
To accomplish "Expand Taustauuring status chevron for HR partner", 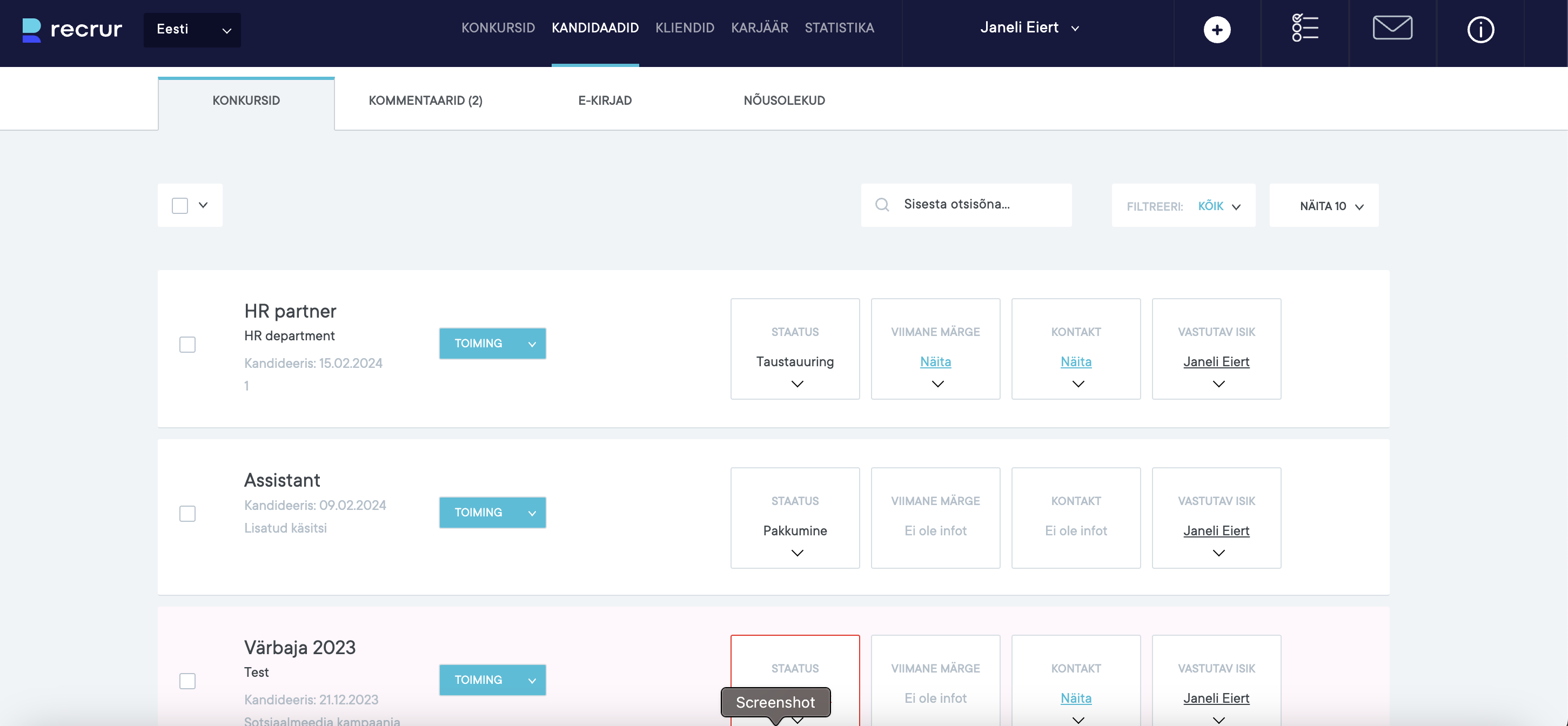I will coord(797,384).
